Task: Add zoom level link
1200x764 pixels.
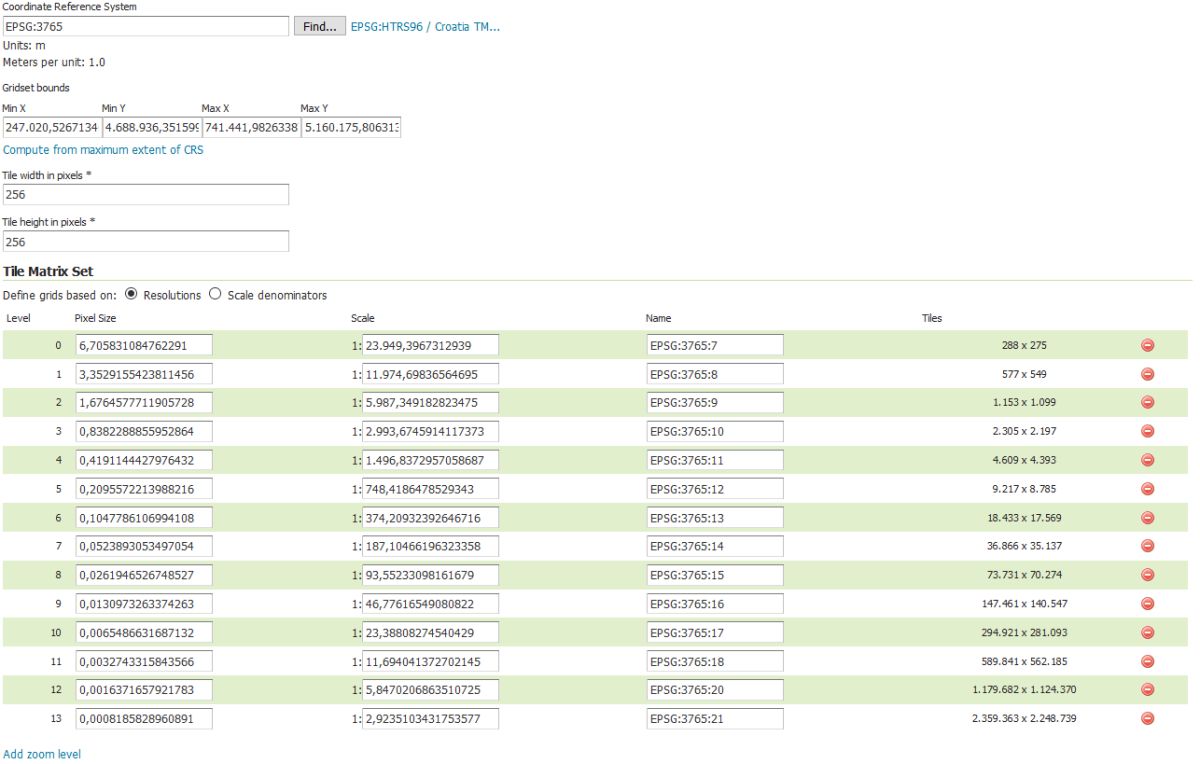Action: (42, 754)
